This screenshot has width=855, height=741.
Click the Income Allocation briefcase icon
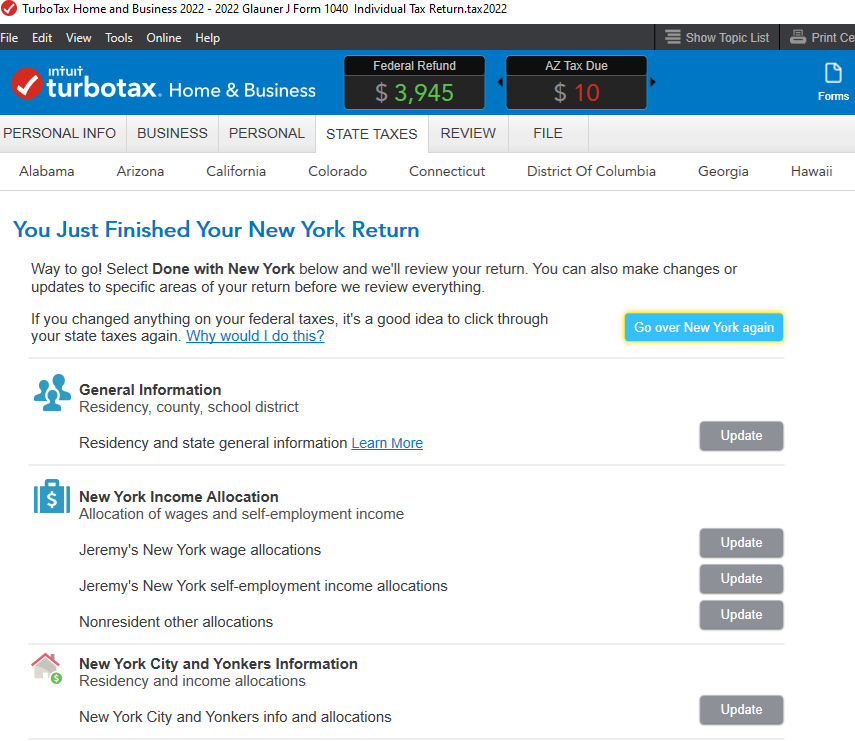52,497
